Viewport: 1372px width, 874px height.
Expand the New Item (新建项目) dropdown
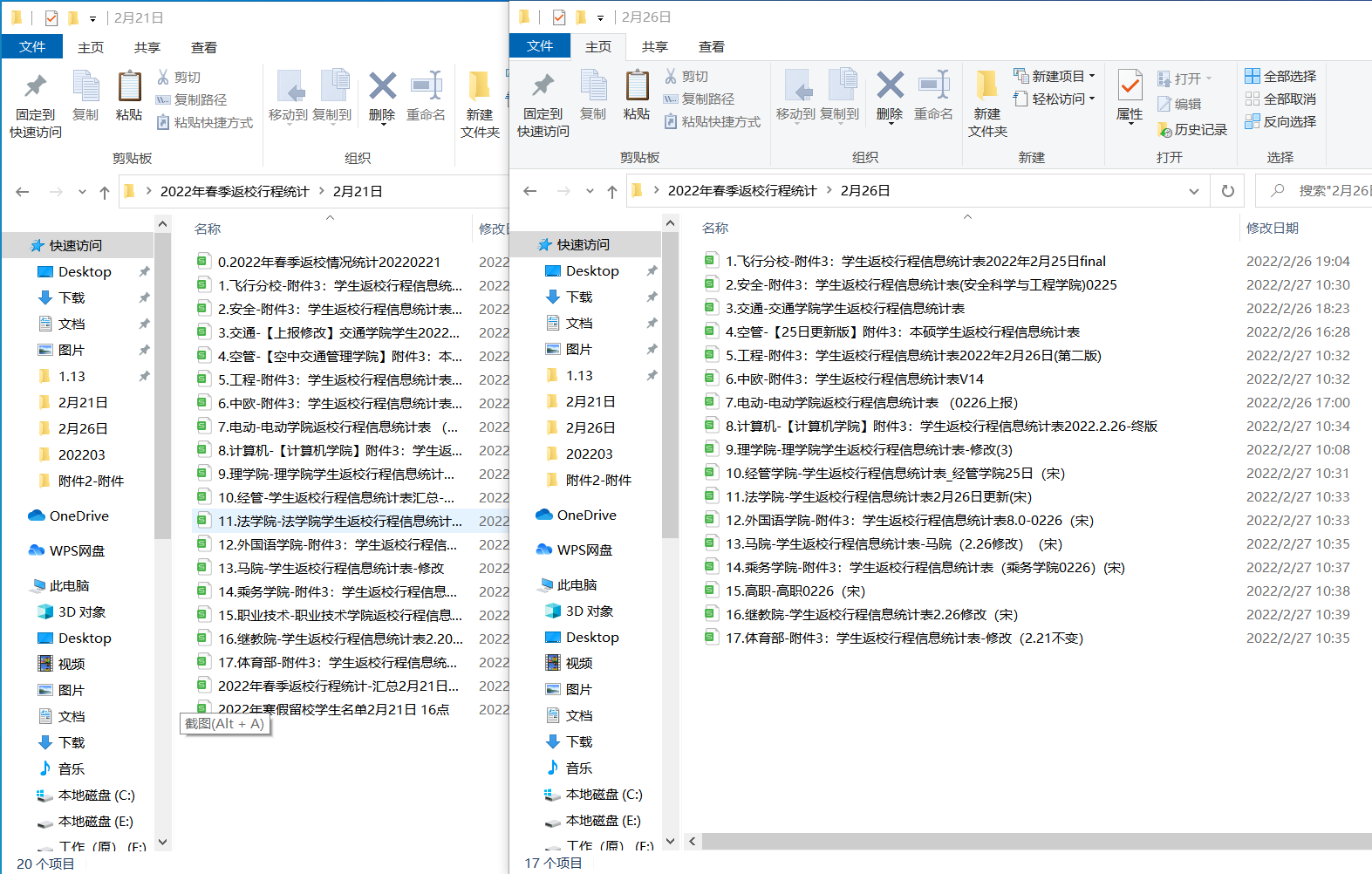[1055, 76]
